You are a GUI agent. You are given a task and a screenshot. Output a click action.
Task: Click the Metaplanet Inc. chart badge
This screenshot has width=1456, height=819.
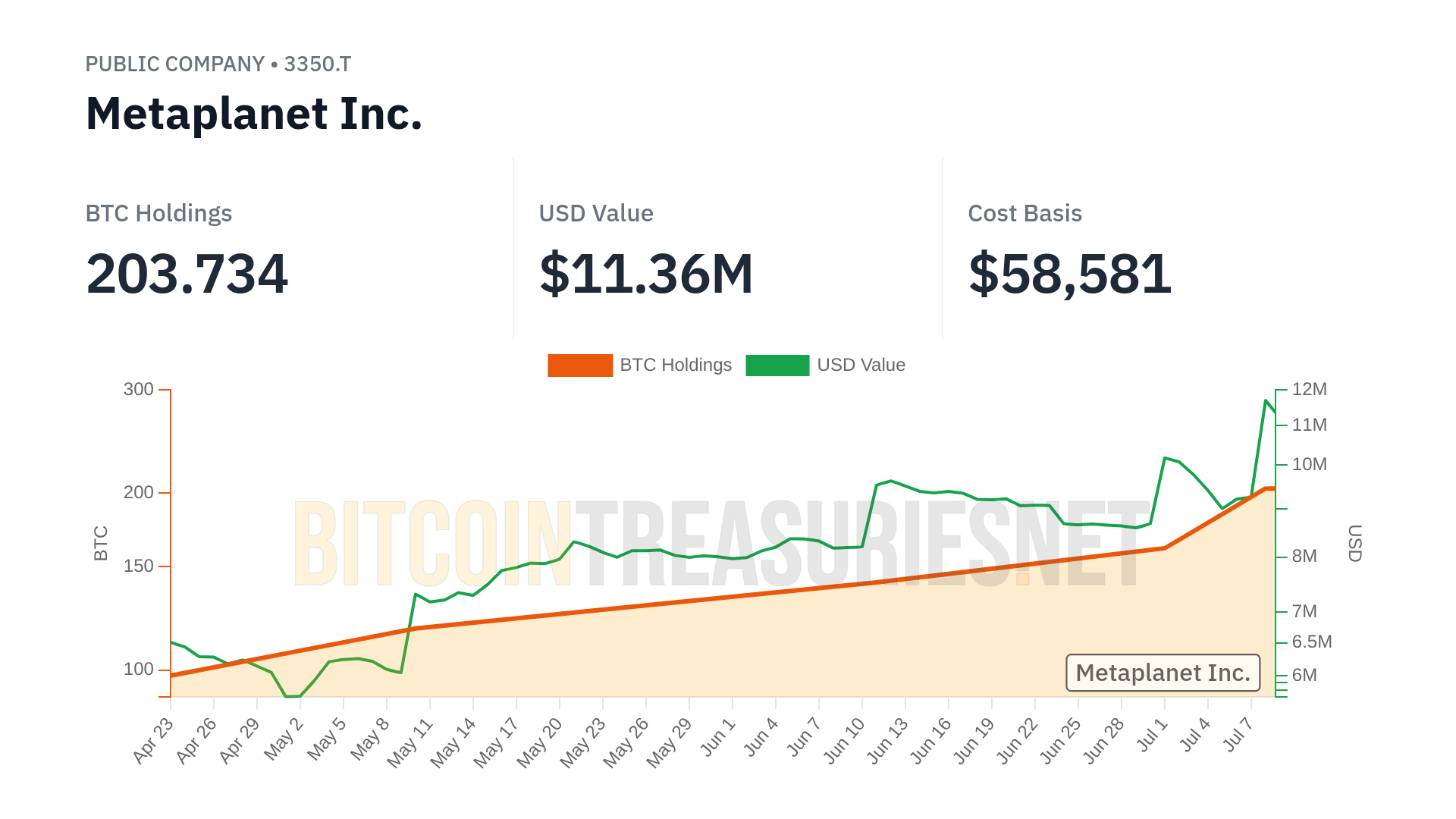(x=1163, y=673)
